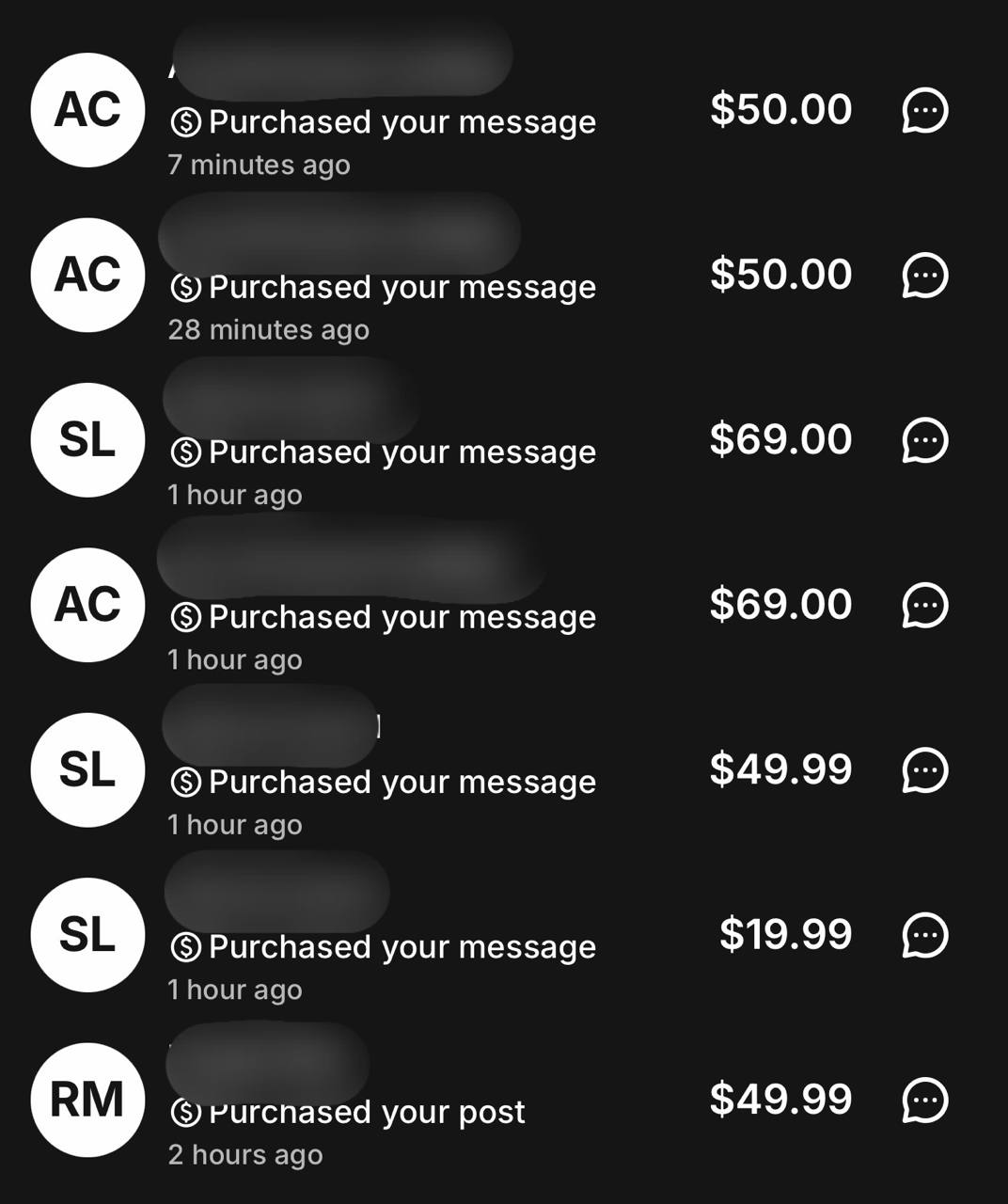The width and height of the screenshot is (1008, 1204).
Task: Click dollar coin icon on 7 minutes ago row
Action: click(186, 122)
